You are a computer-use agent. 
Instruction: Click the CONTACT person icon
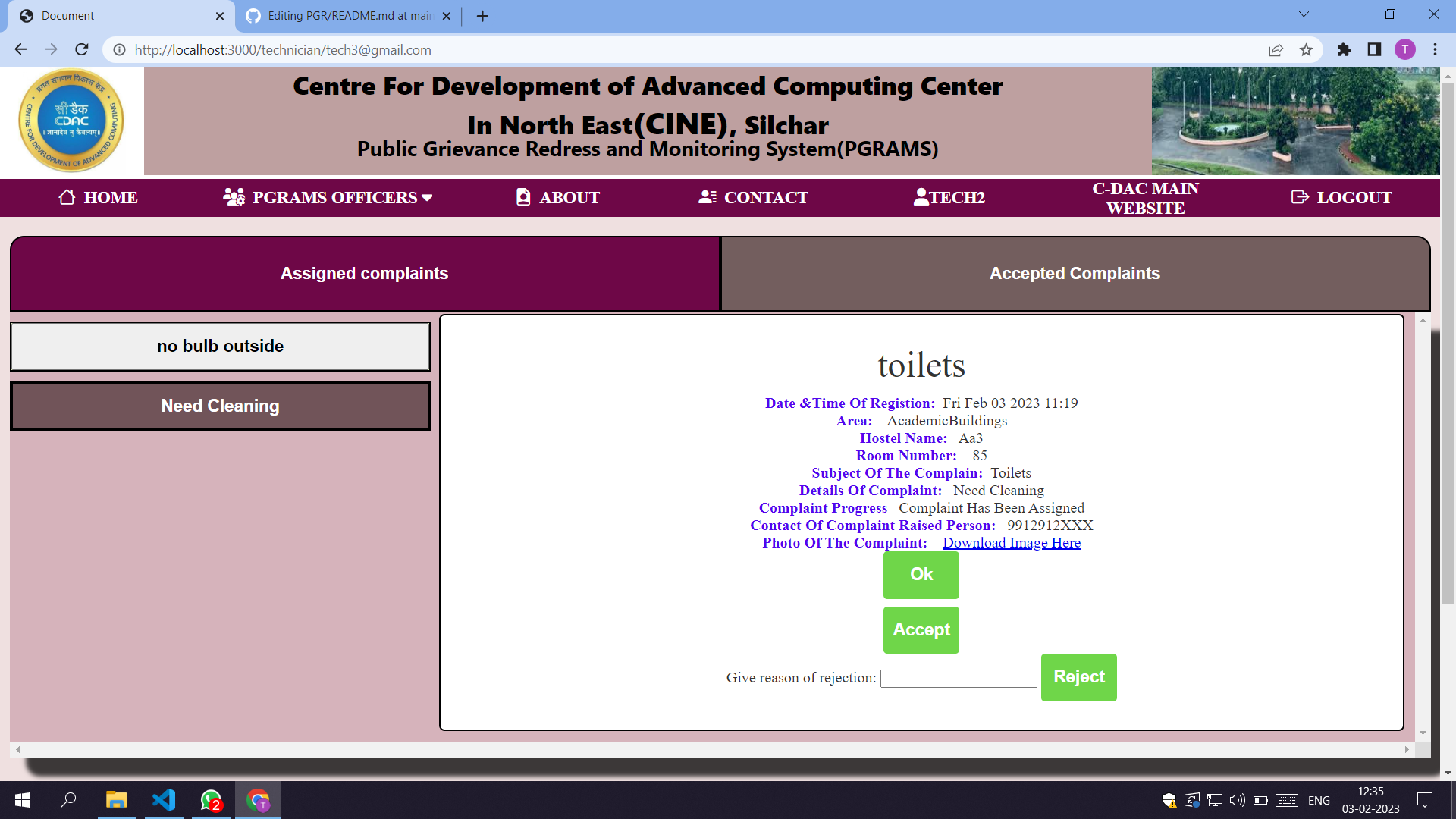pos(707,197)
